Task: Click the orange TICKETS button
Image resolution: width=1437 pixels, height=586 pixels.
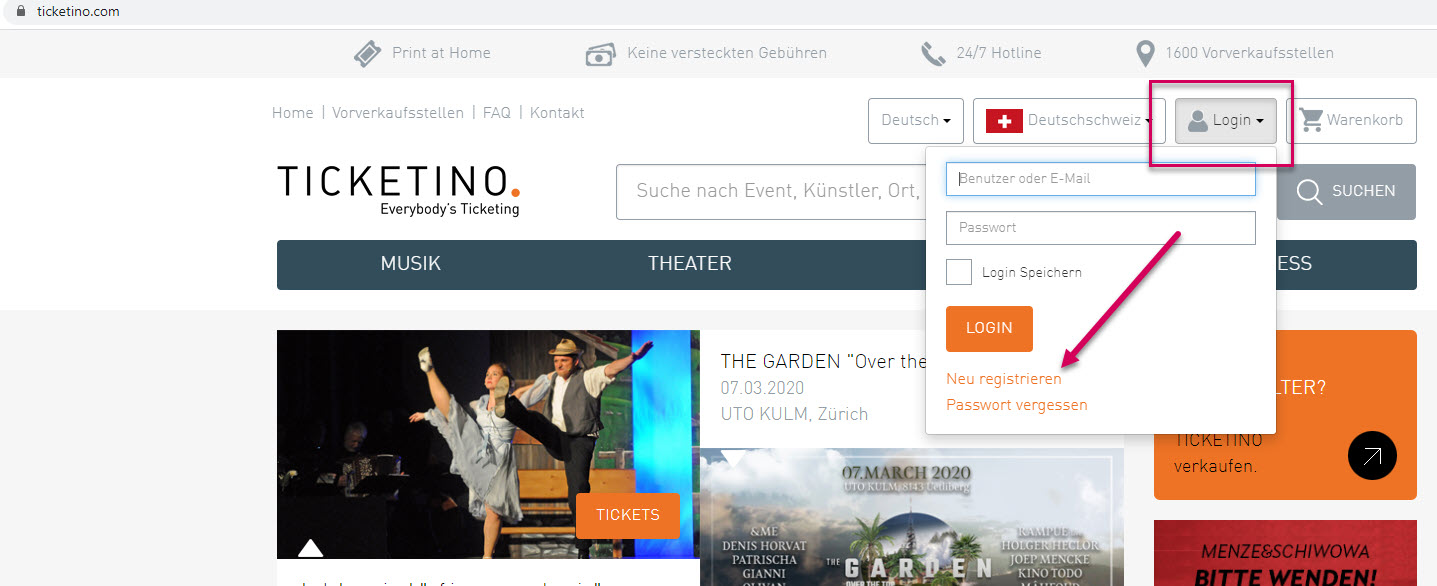Action: pyautogui.click(x=628, y=516)
